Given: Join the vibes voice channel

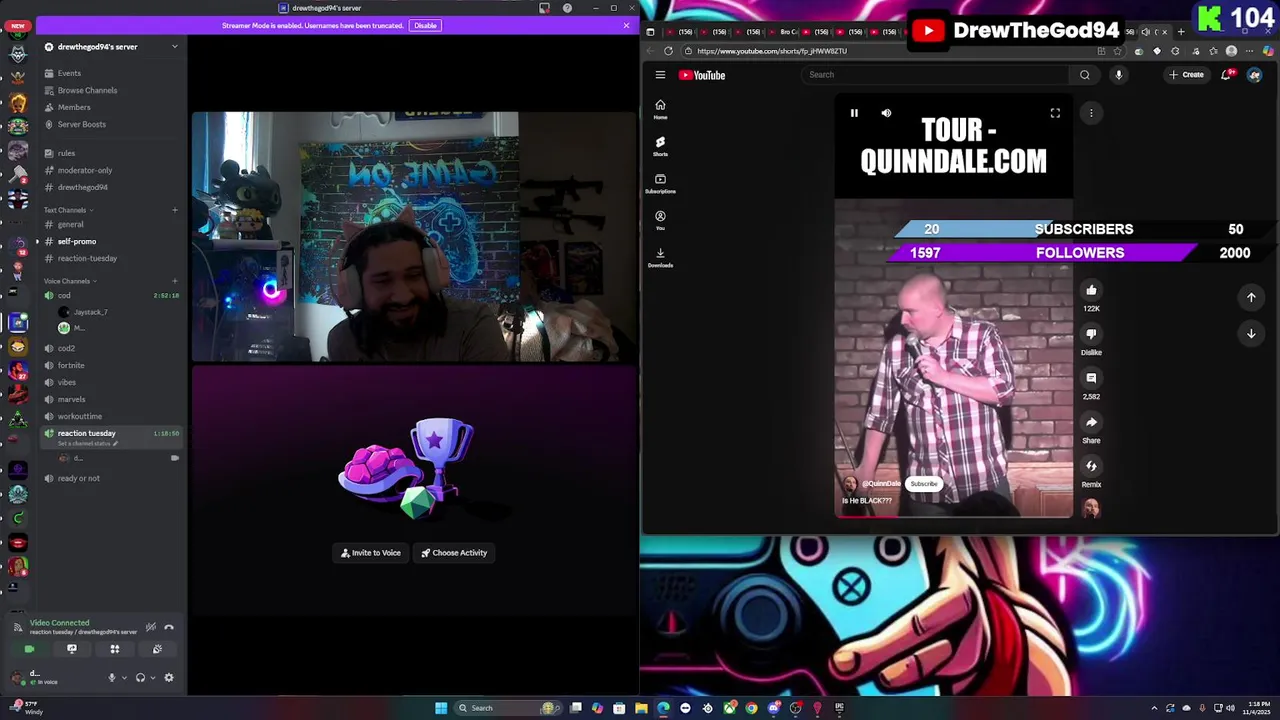Looking at the screenshot, I should pyautogui.click(x=110, y=382).
